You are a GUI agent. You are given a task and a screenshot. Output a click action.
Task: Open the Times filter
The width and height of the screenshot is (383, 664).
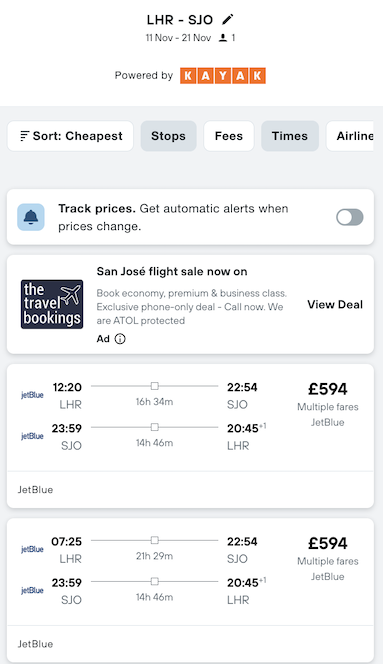[x=290, y=136]
